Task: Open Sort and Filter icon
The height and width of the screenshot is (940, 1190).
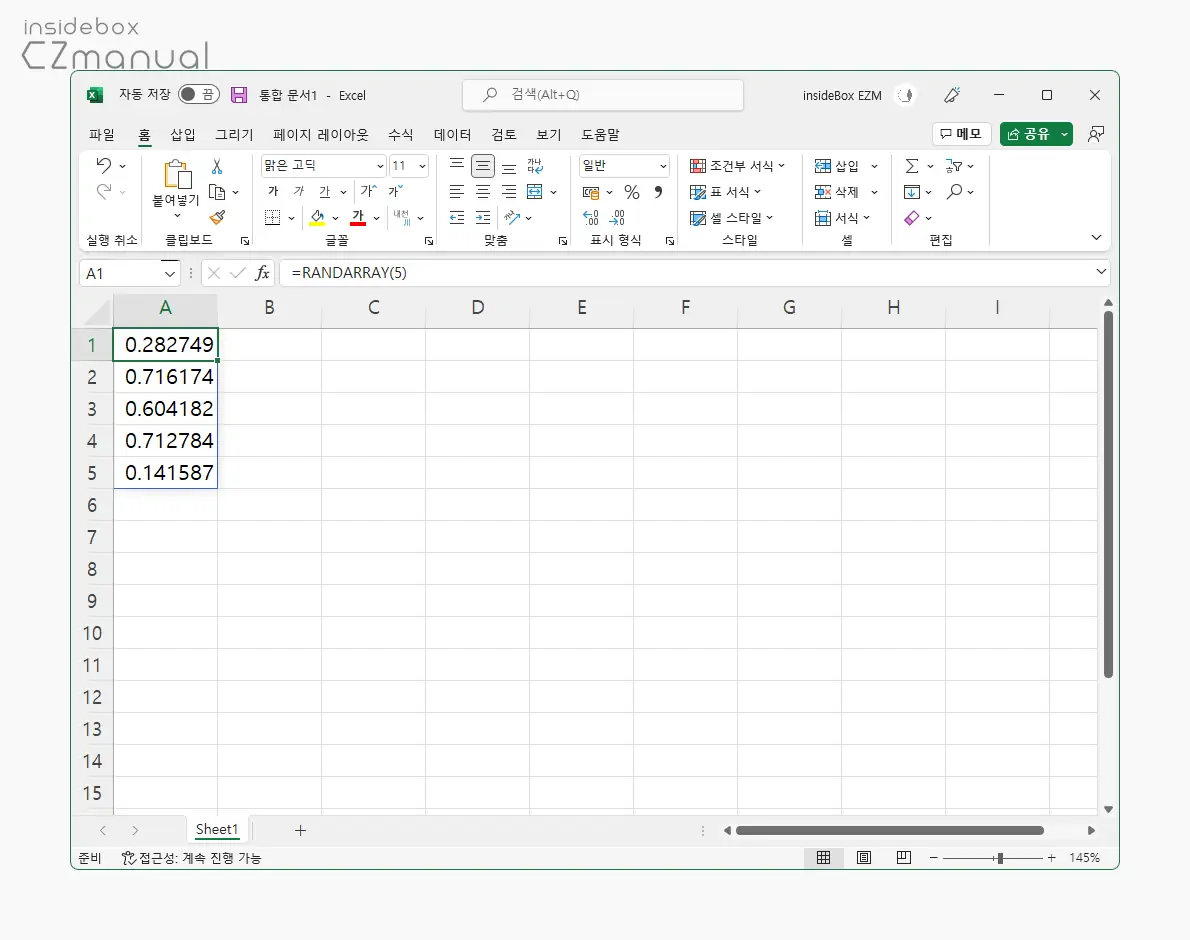Action: [x=954, y=165]
